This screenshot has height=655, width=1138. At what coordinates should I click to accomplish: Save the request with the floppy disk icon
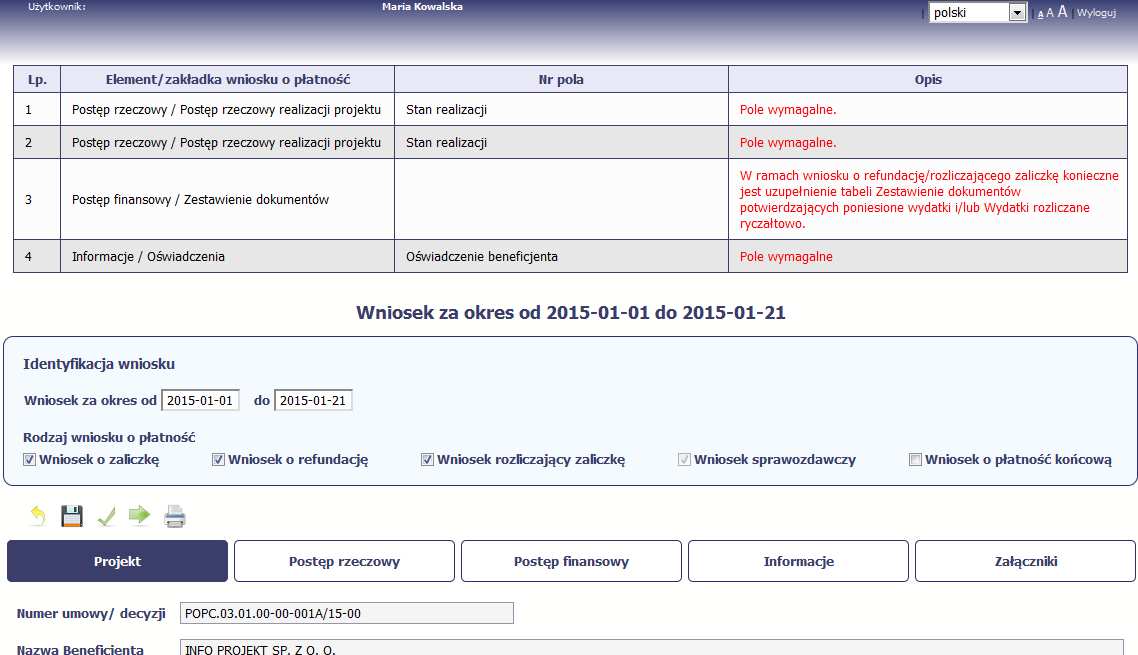click(72, 516)
